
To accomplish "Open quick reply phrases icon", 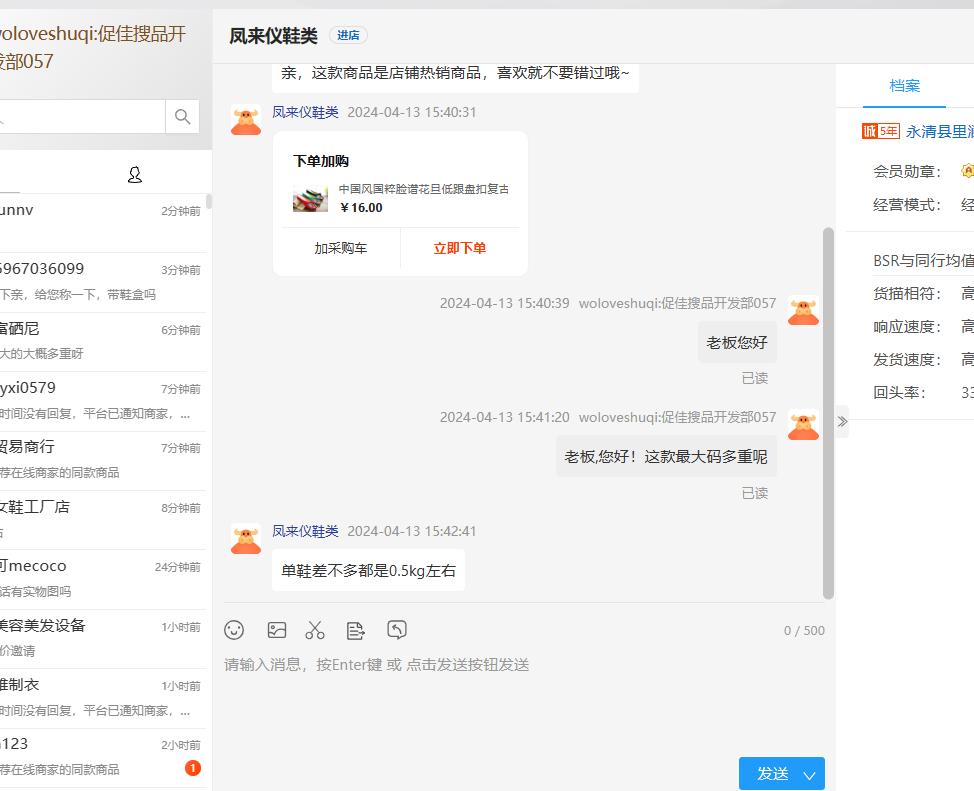I will 355,630.
